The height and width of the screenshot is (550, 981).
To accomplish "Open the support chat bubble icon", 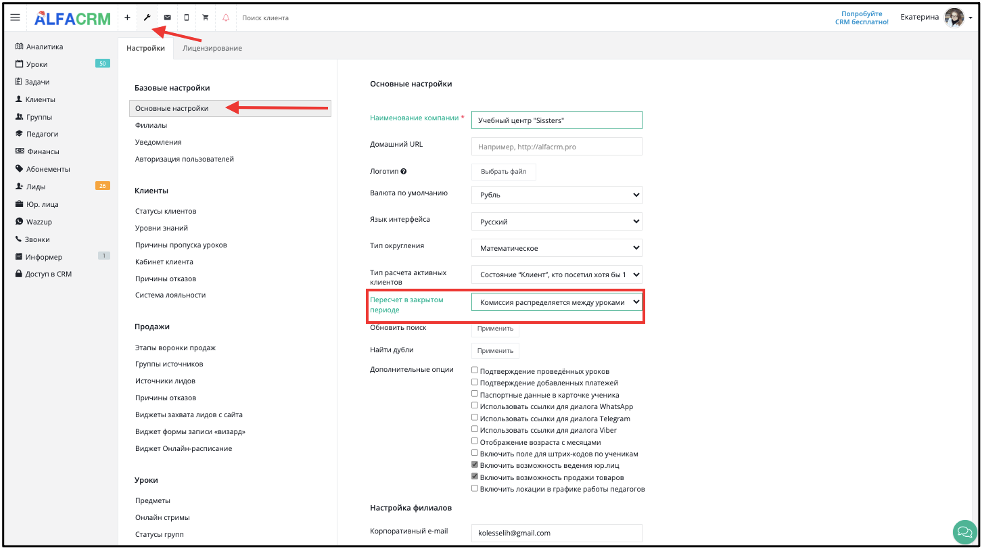I will tap(964, 532).
